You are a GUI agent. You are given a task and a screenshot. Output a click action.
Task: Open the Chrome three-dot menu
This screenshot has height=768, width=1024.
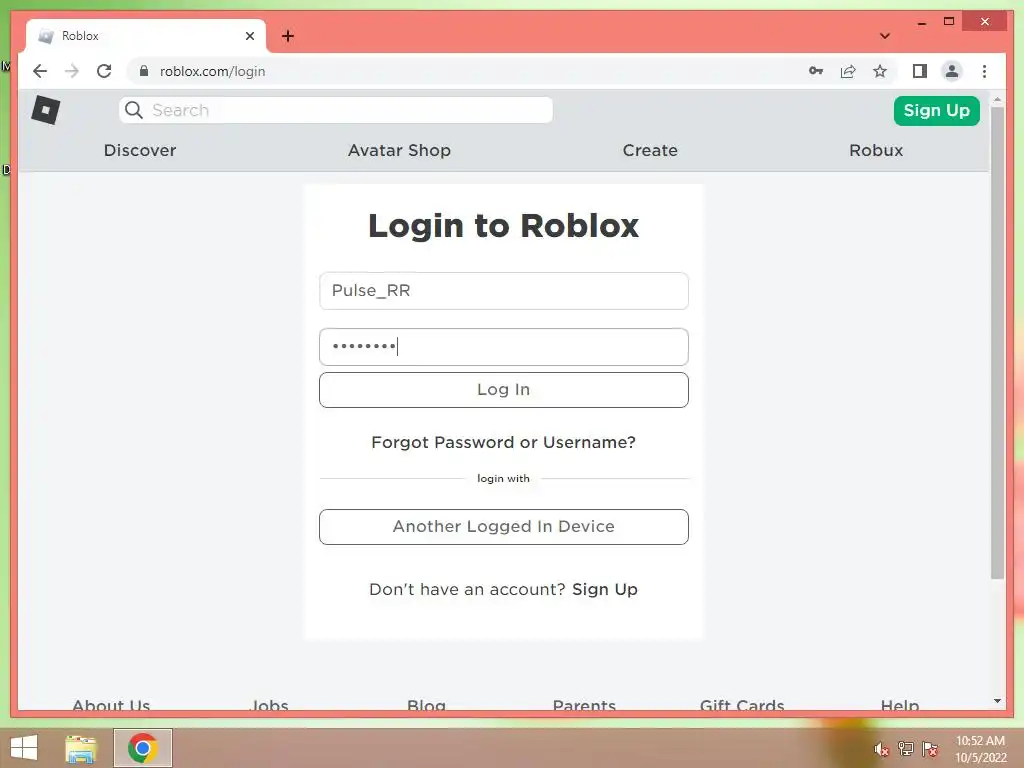(x=984, y=71)
